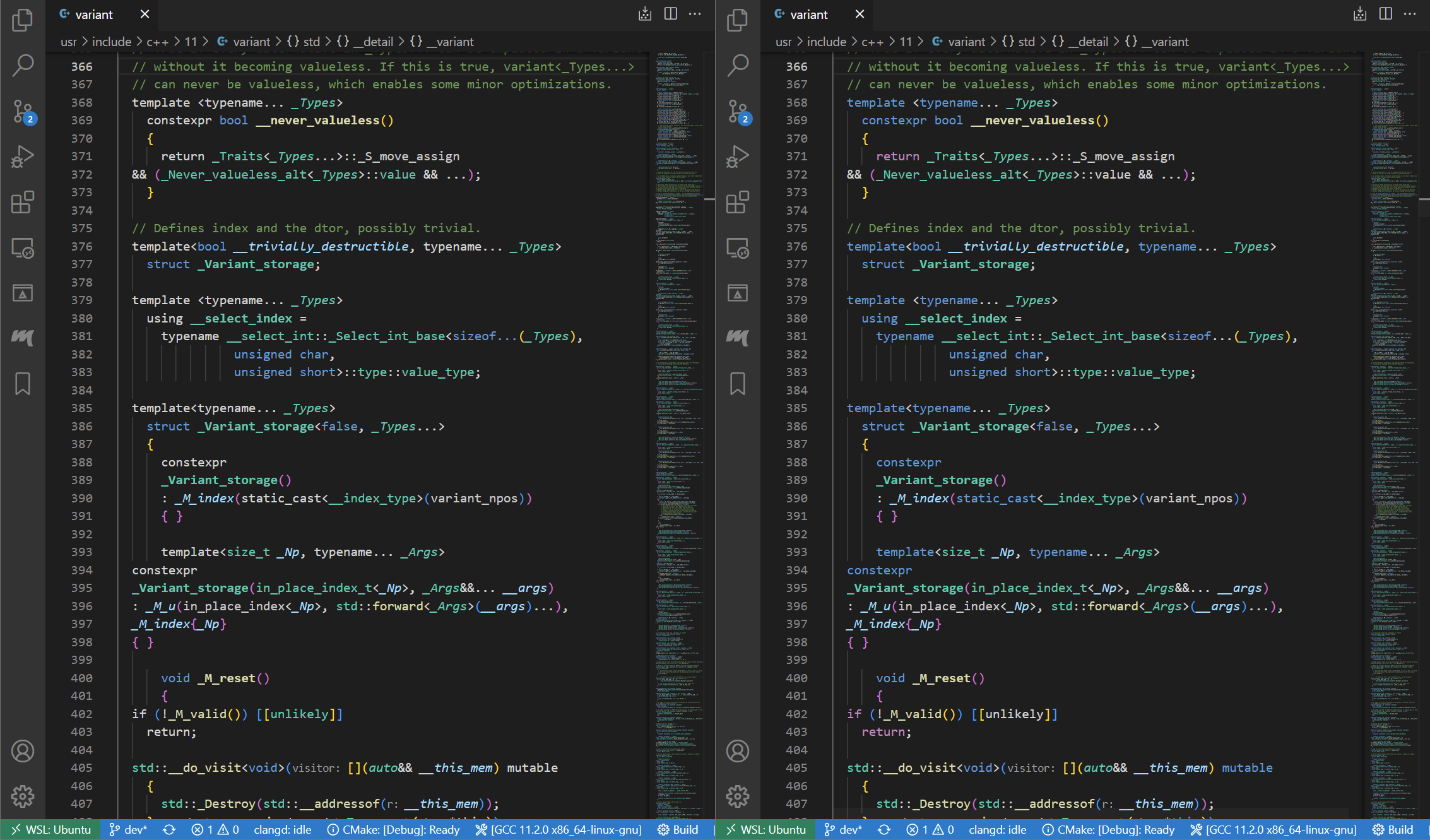
Task: Open Remote Explorer in left activity bar
Action: point(23,248)
